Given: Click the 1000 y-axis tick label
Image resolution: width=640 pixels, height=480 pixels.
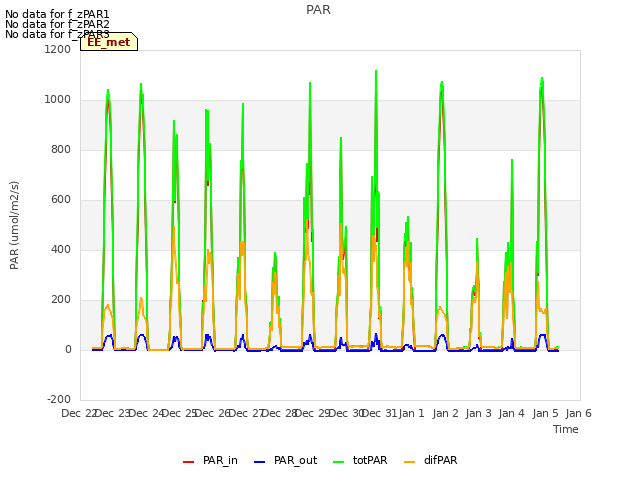Looking at the screenshot, I should click(x=58, y=100).
